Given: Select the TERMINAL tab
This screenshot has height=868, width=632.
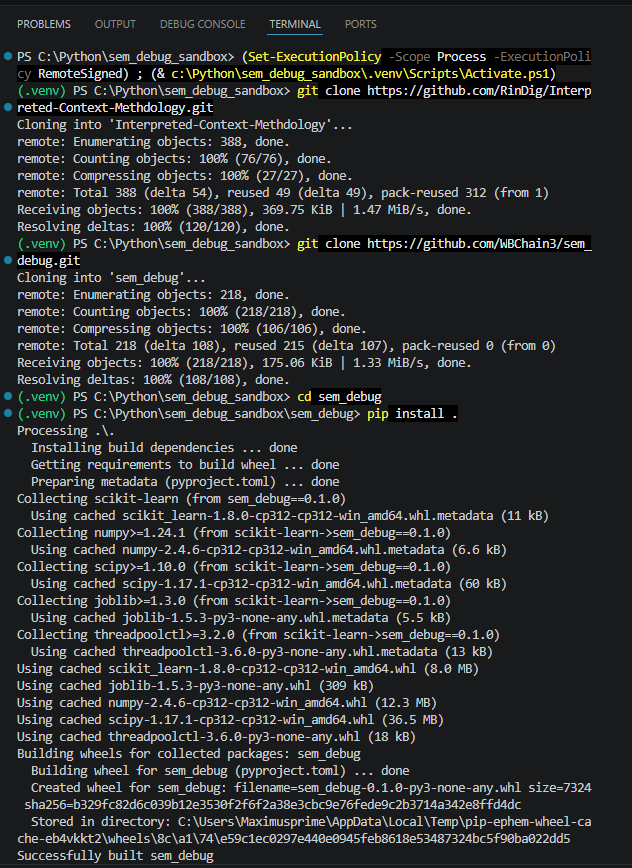Looking at the screenshot, I should point(295,24).
